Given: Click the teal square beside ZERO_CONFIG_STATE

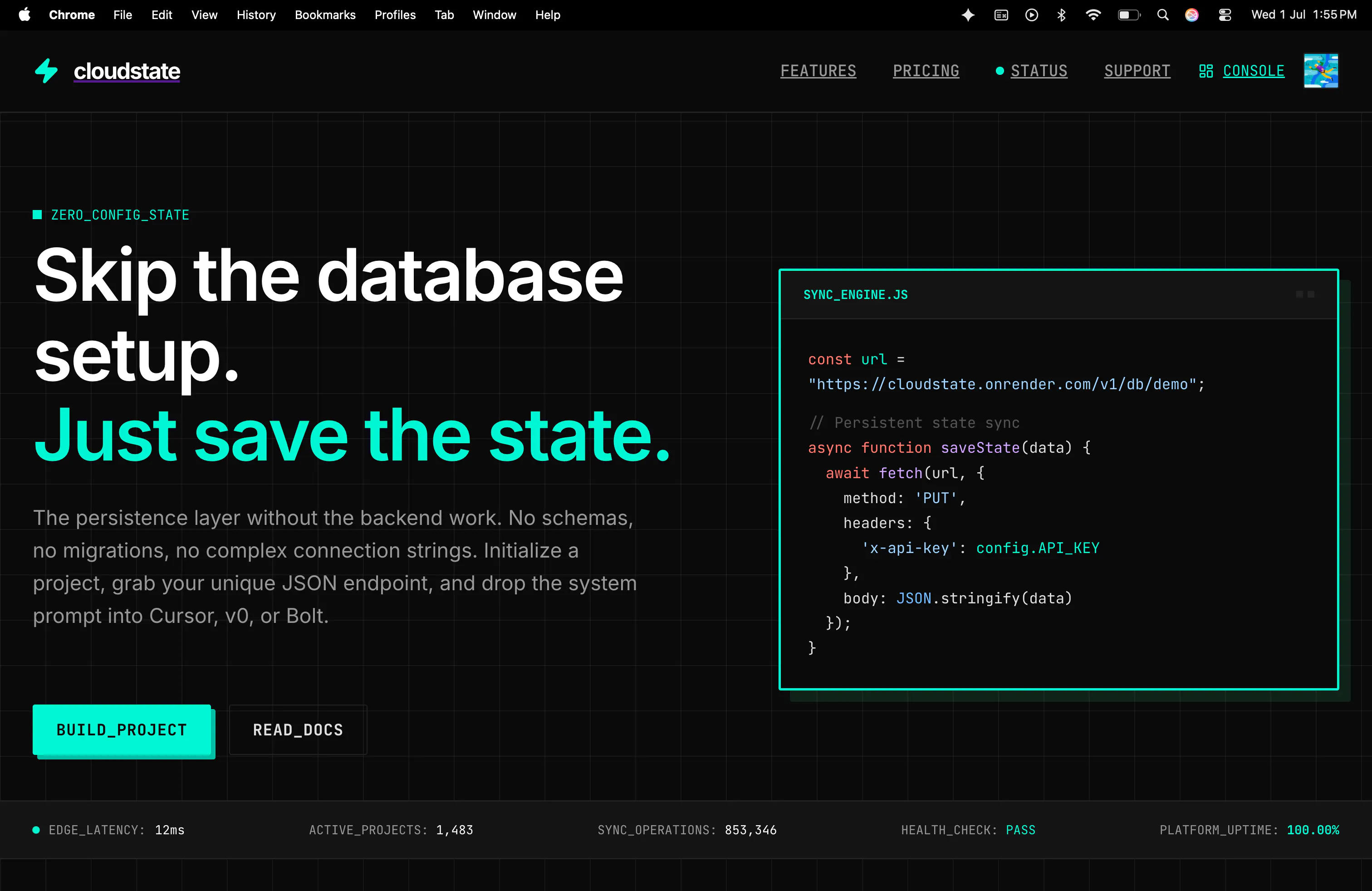Looking at the screenshot, I should (38, 215).
